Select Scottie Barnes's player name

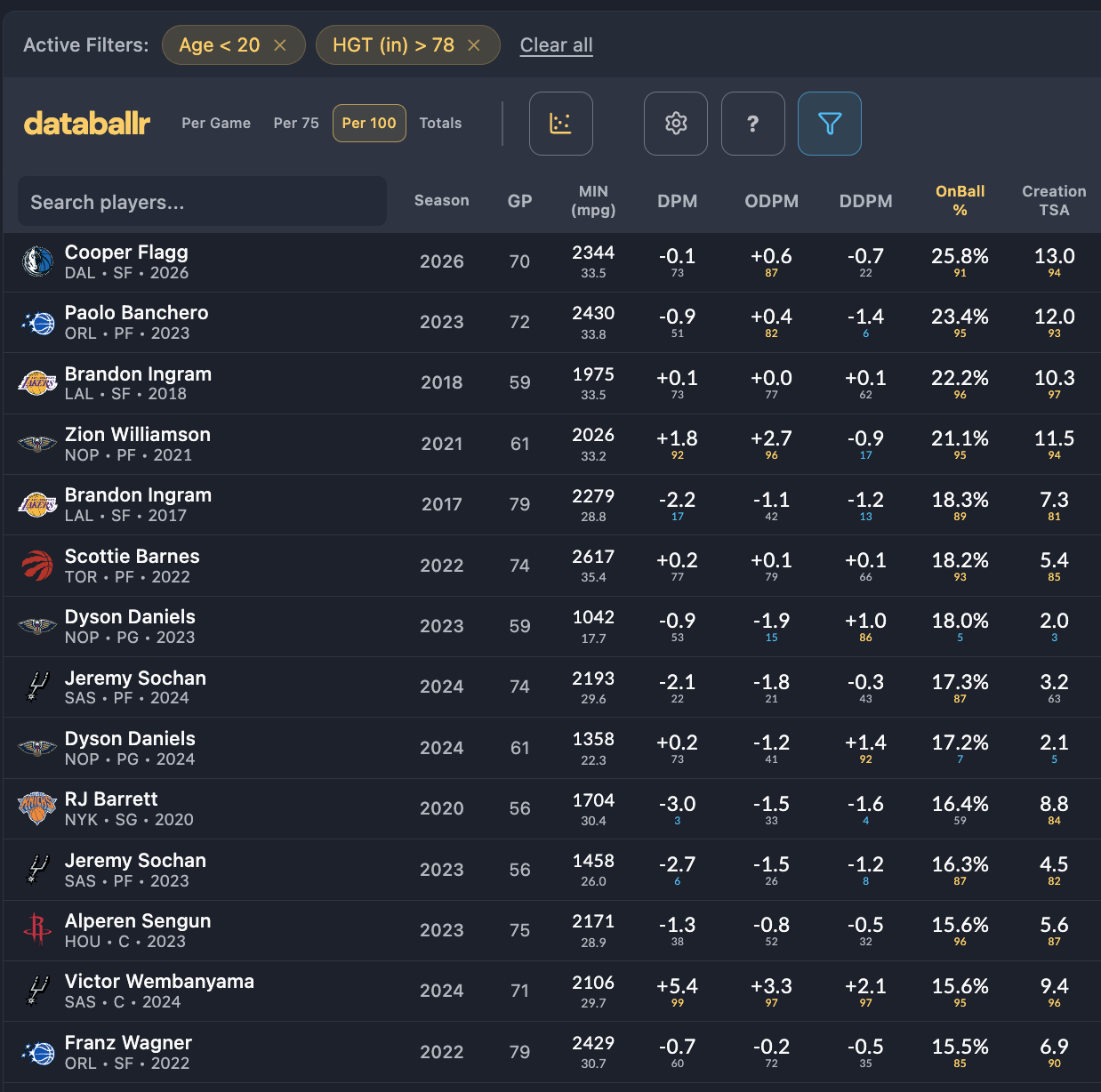[x=133, y=557]
